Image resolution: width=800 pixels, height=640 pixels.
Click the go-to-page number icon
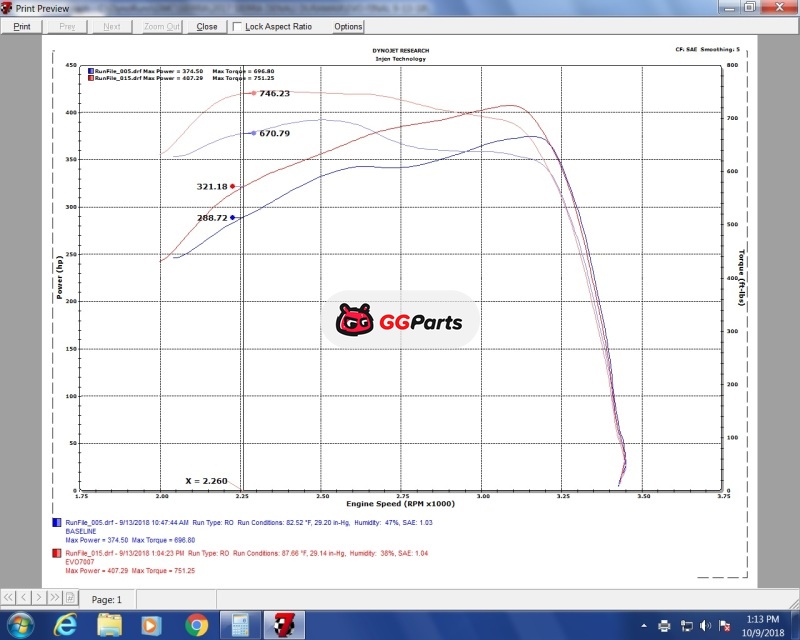pyautogui.click(x=72, y=599)
